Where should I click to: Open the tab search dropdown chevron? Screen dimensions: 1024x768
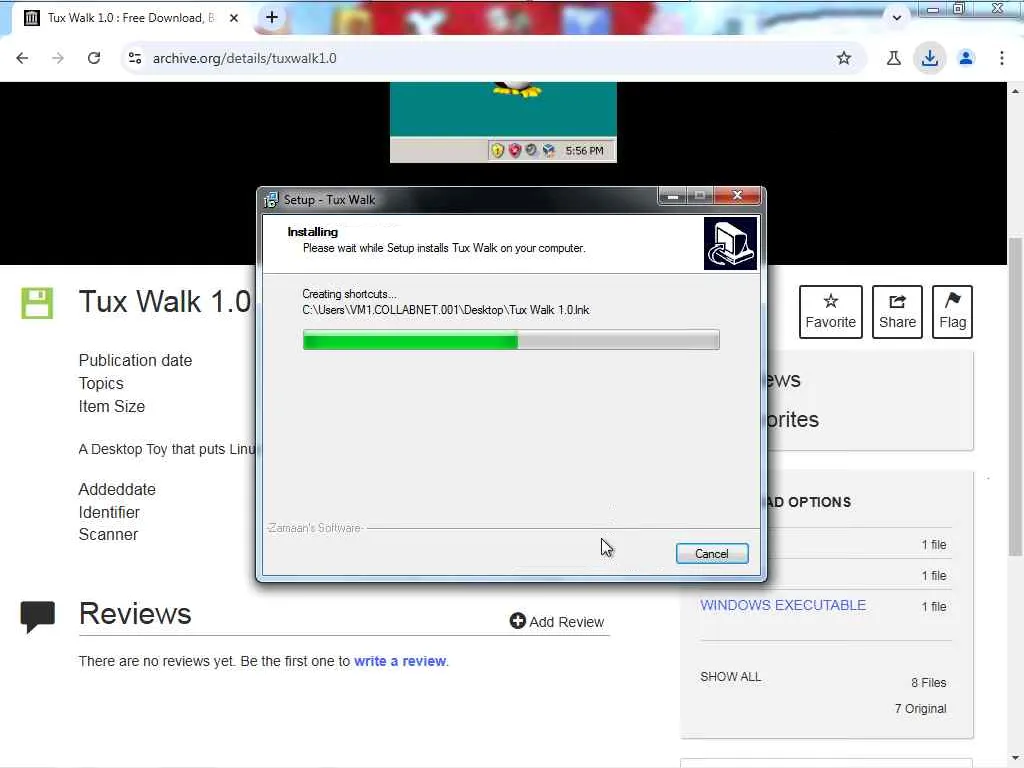tap(897, 18)
